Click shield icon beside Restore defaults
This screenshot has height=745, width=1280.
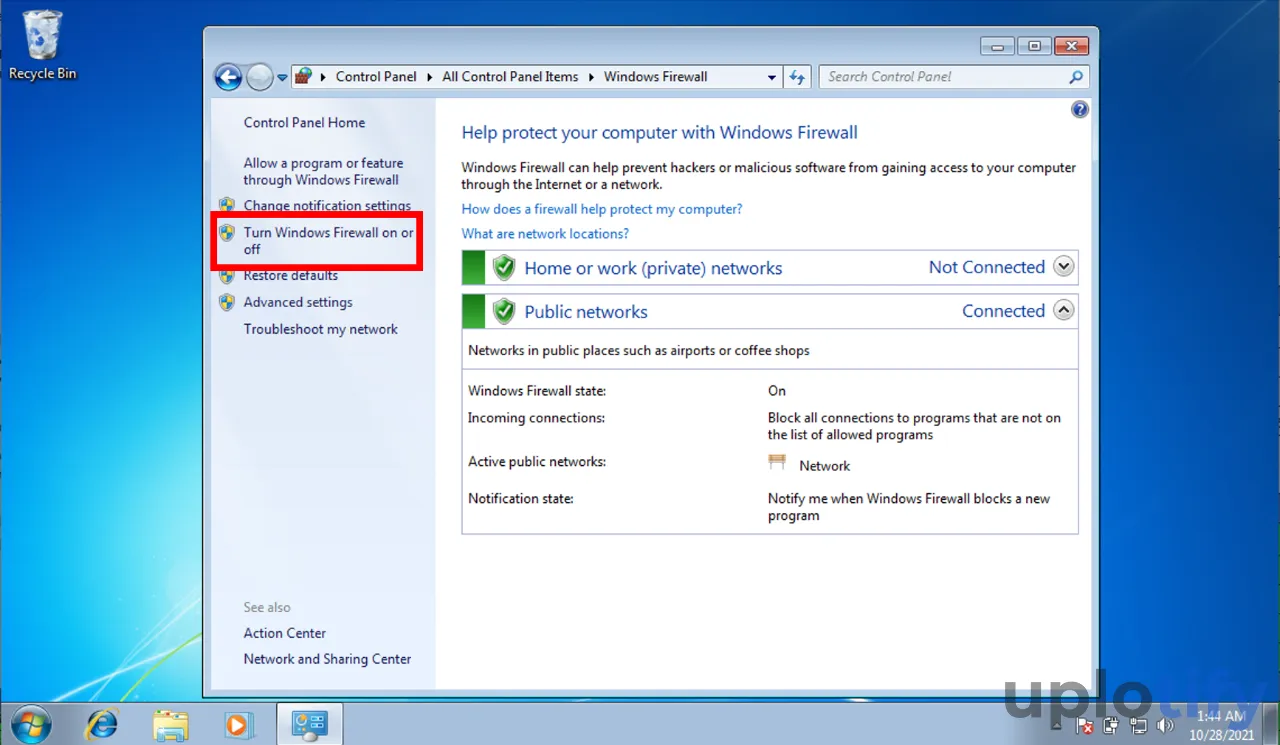click(x=227, y=276)
